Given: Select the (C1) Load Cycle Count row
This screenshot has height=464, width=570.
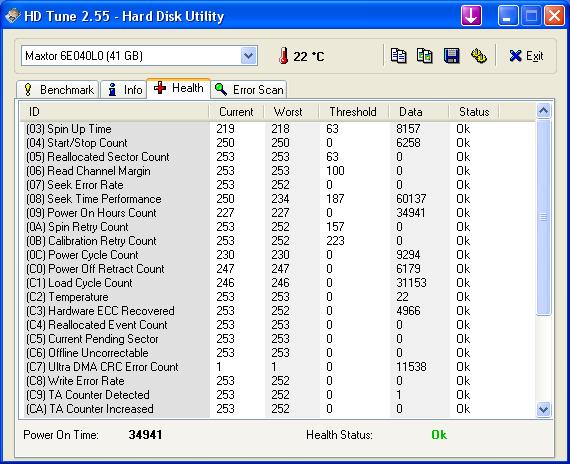Looking at the screenshot, I should tap(278, 283).
